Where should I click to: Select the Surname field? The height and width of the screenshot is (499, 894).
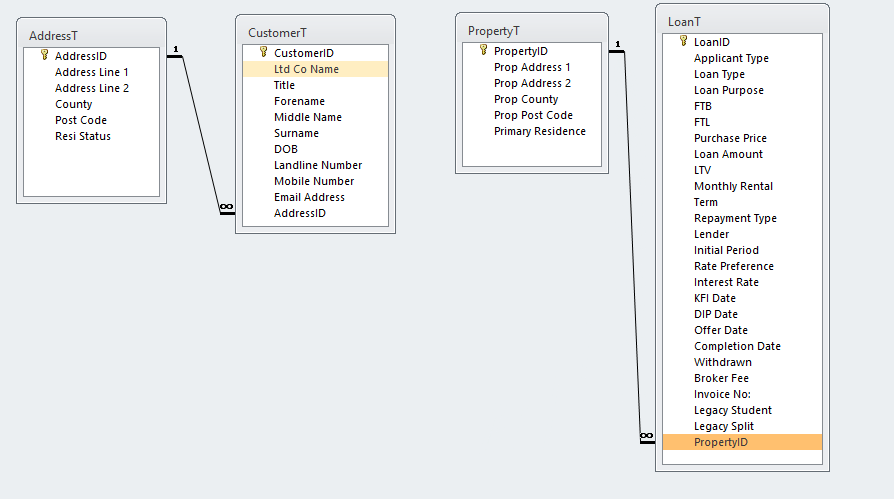pyautogui.click(x=315, y=132)
